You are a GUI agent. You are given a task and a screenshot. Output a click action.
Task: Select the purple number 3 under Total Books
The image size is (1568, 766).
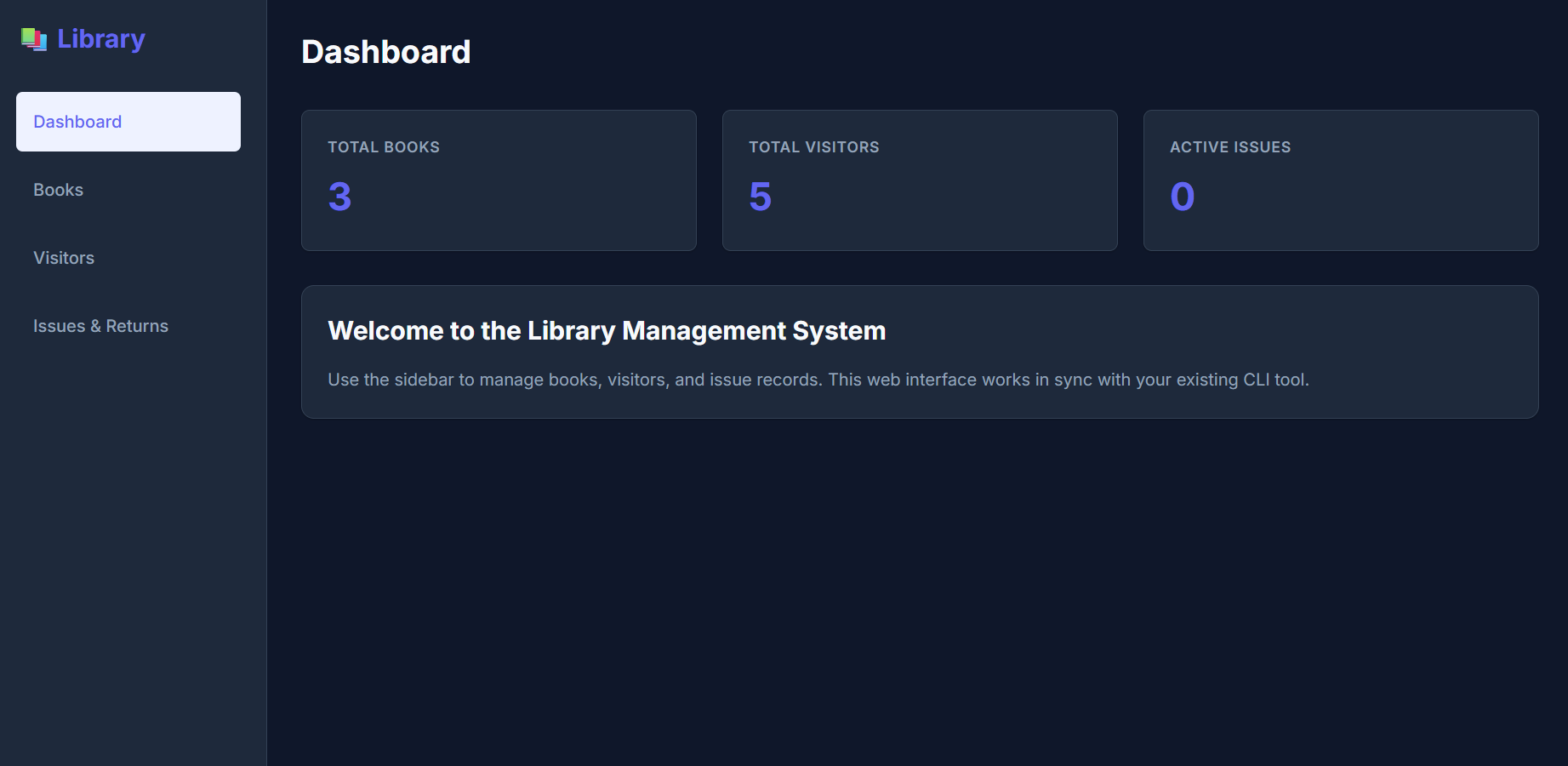pyautogui.click(x=339, y=196)
